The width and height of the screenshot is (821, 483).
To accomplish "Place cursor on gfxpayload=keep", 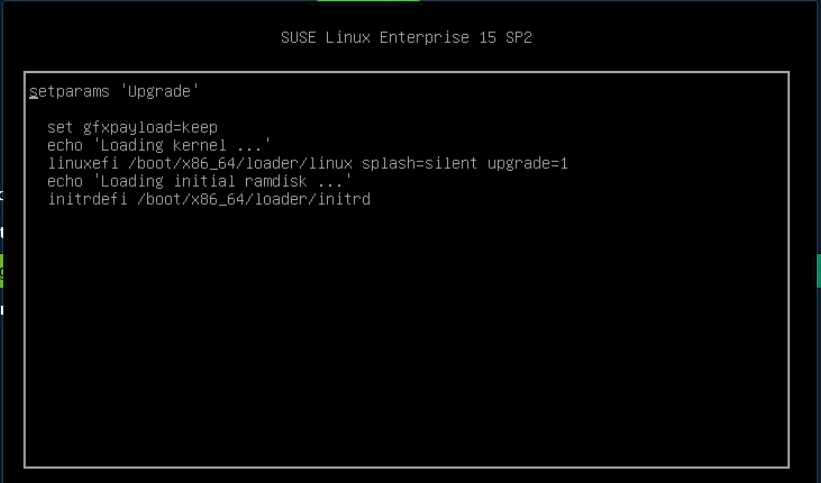I will [x=150, y=128].
